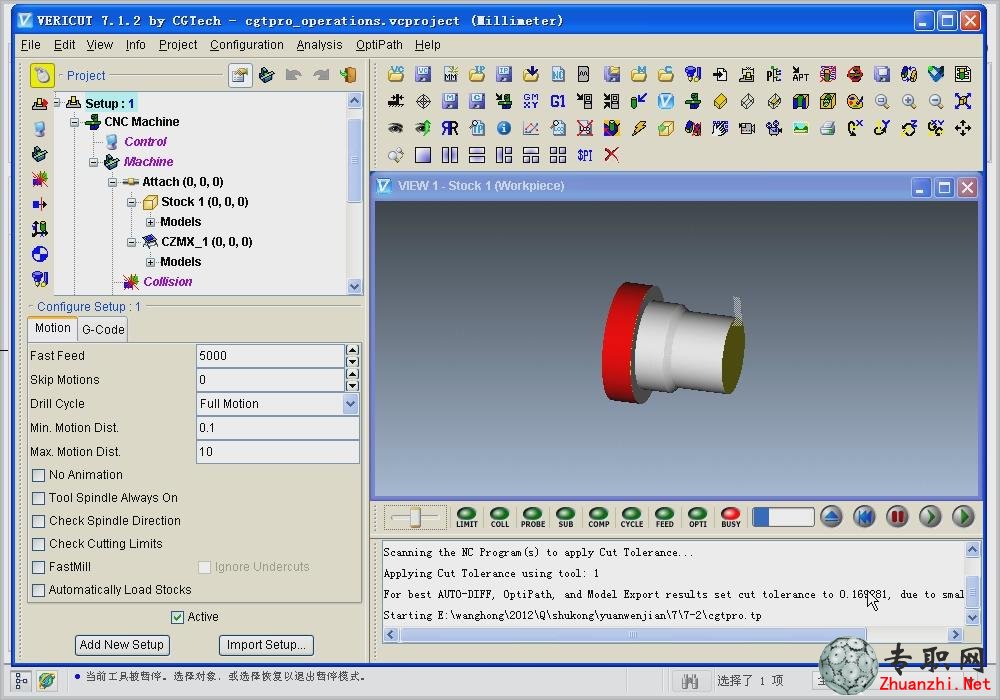Click the printer toolbar icon
1000x700 pixels.
click(x=828, y=128)
